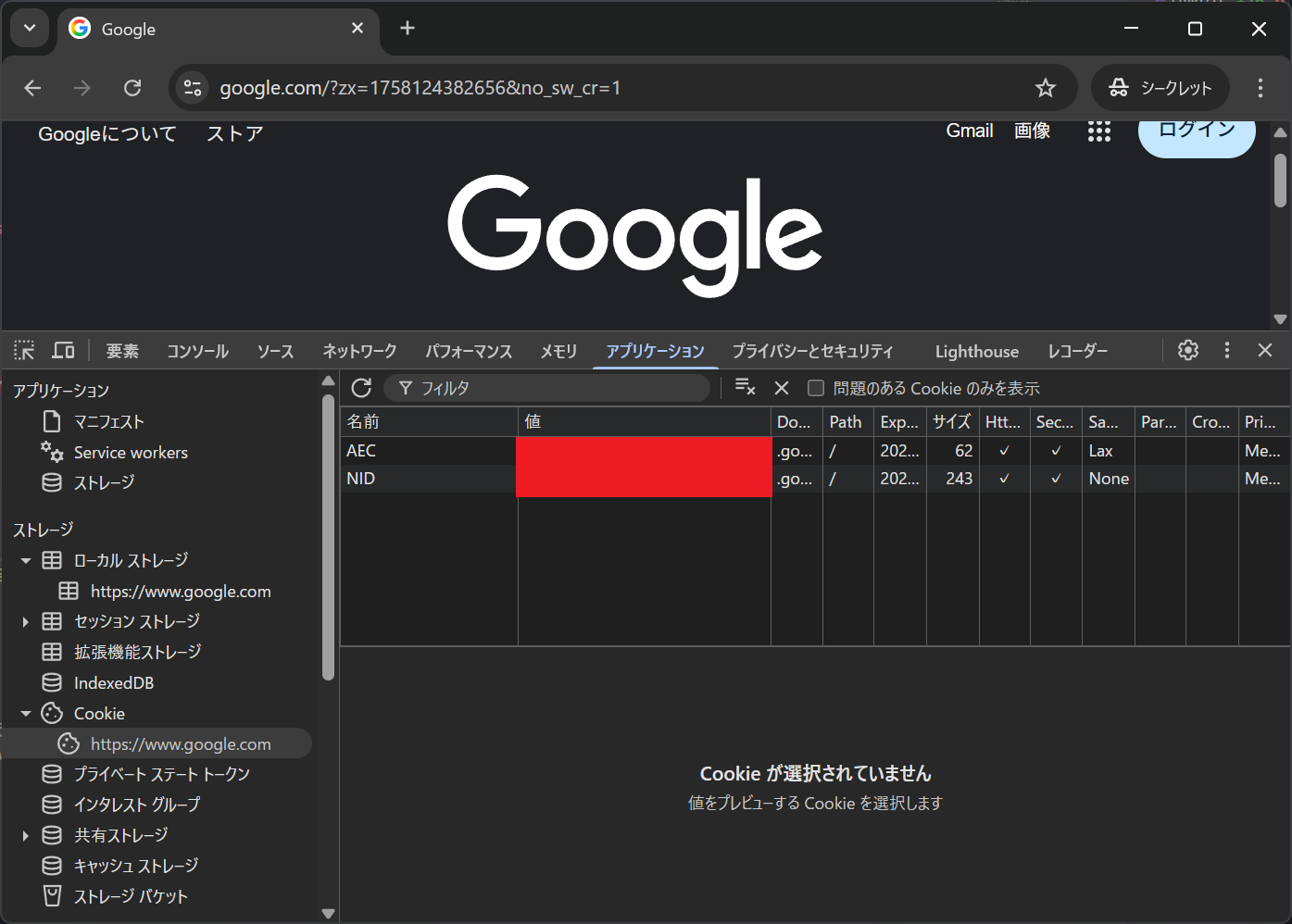The width and height of the screenshot is (1292, 924).
Task: Open the tab search dropdown
Action: click(x=30, y=28)
